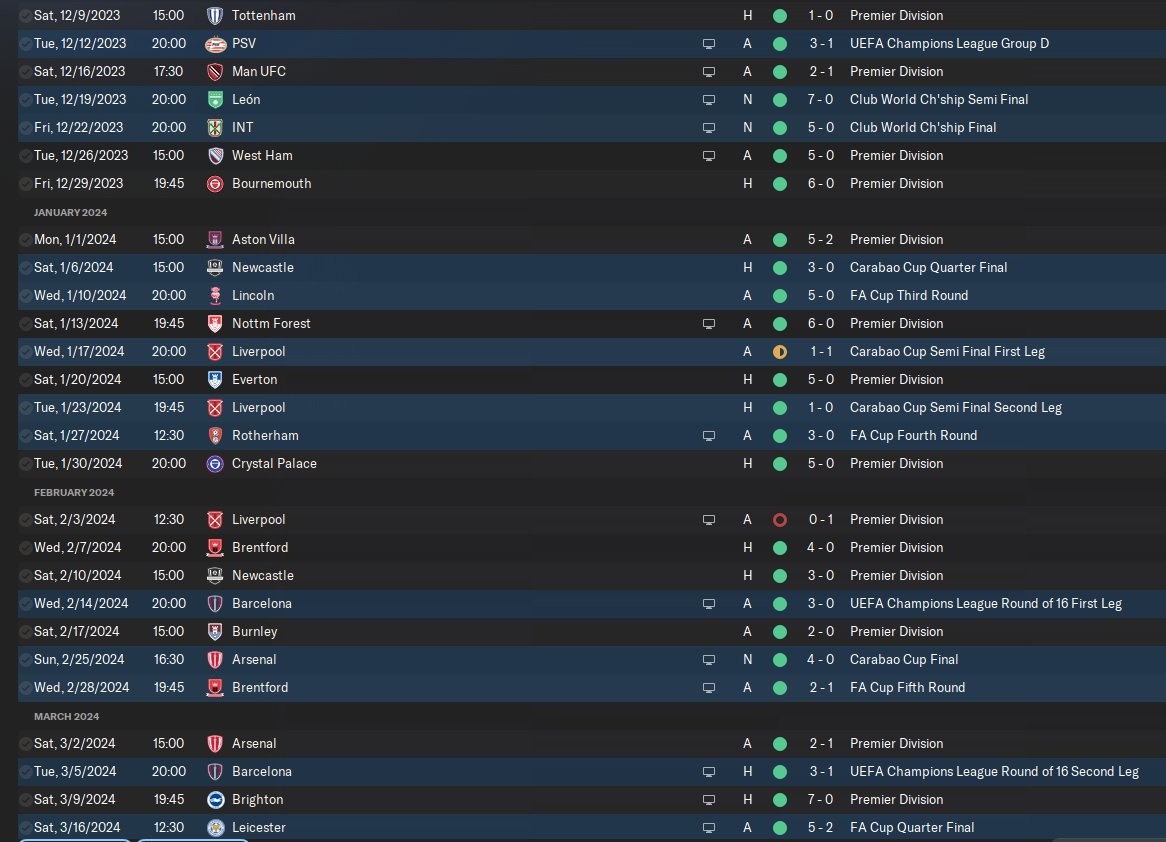Click the orange draw indicator on the Liverpool 1-1 row
The width and height of the screenshot is (1166, 842).
[x=779, y=352]
